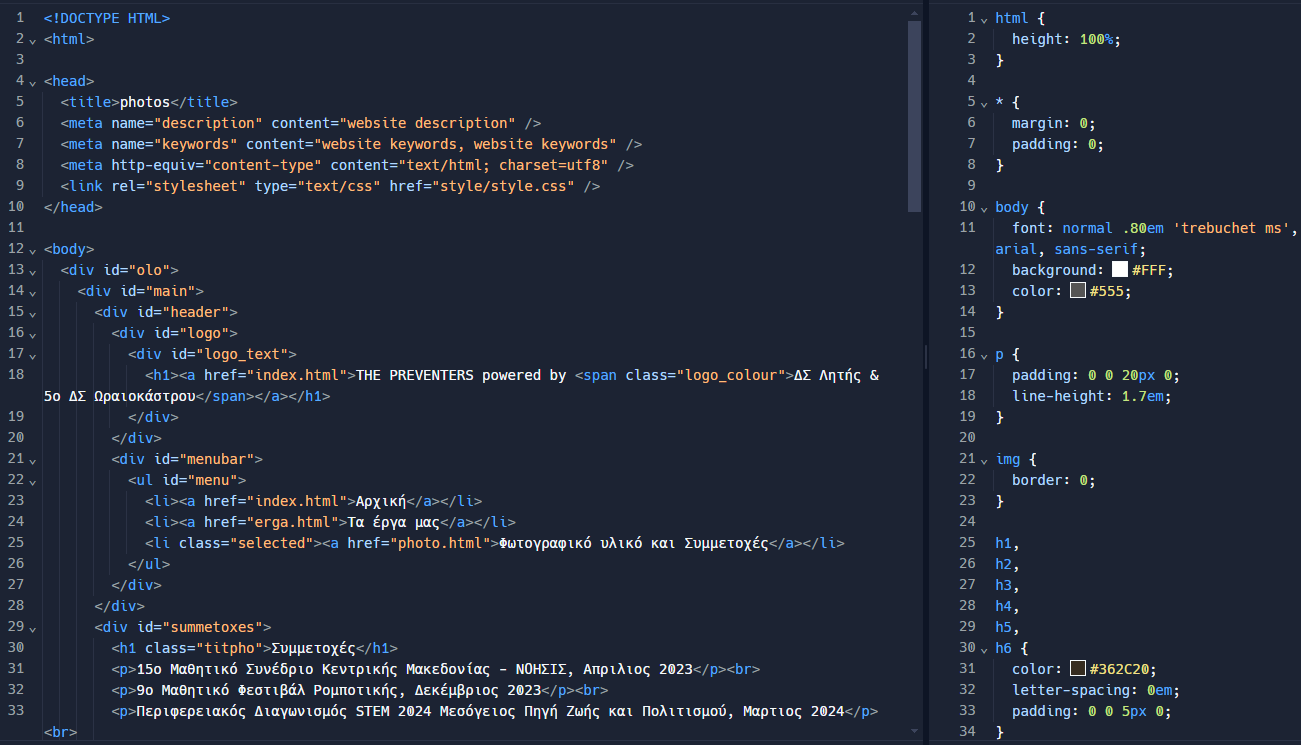
Task: Collapse the <html> tag fold arrow
Action: click(x=33, y=40)
